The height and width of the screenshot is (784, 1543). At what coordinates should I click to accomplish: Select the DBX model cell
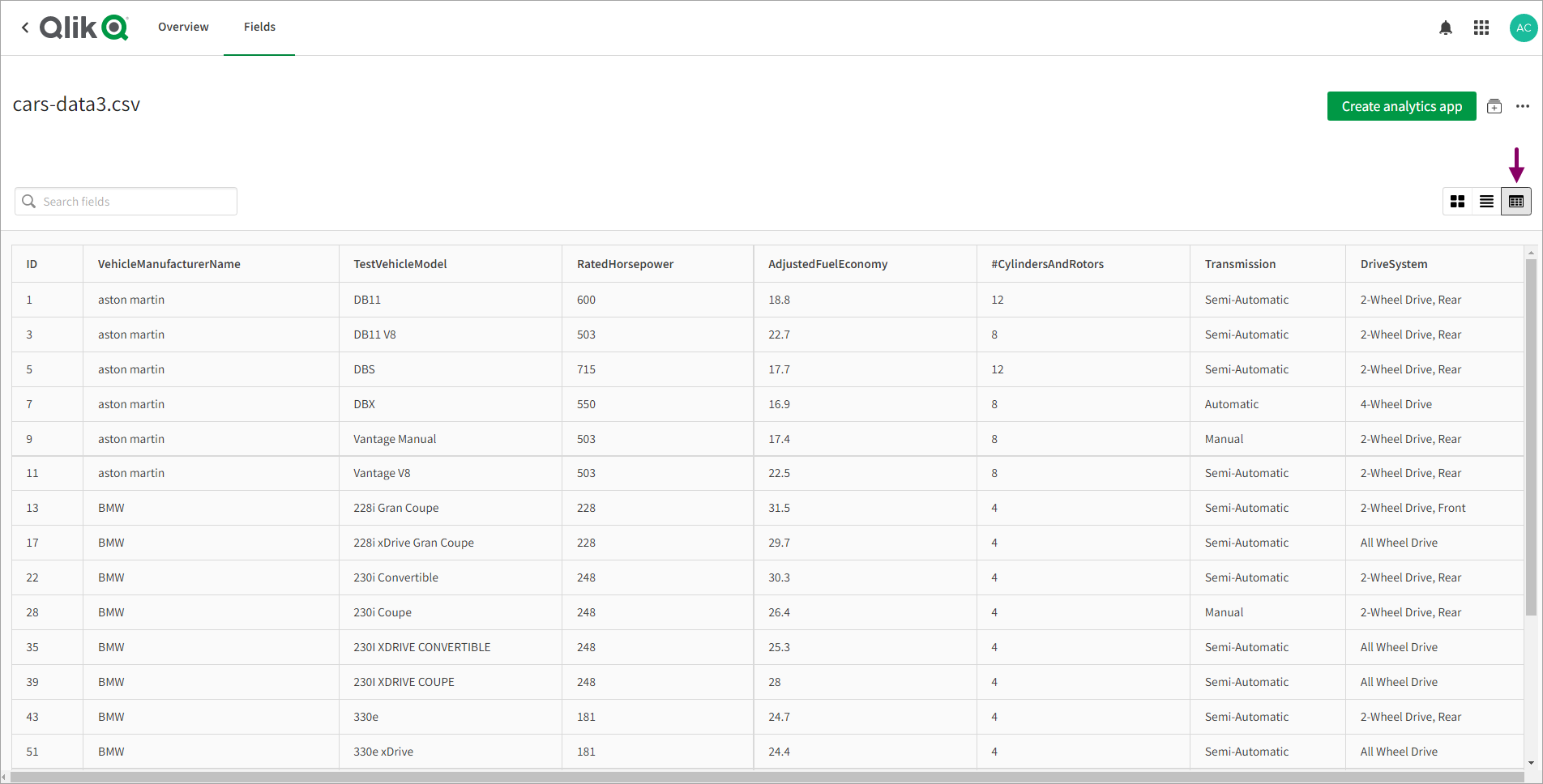point(451,404)
